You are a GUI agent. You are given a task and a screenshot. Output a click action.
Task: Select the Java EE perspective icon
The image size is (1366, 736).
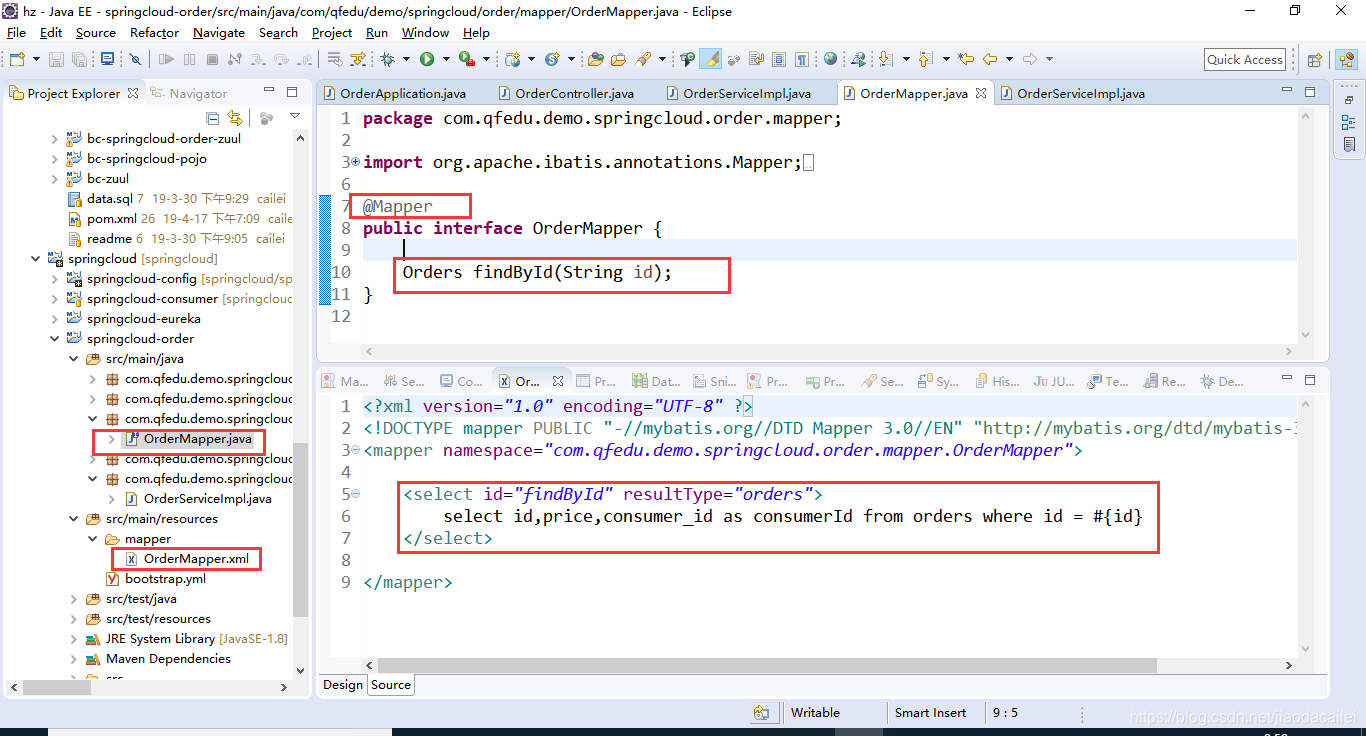[1346, 60]
